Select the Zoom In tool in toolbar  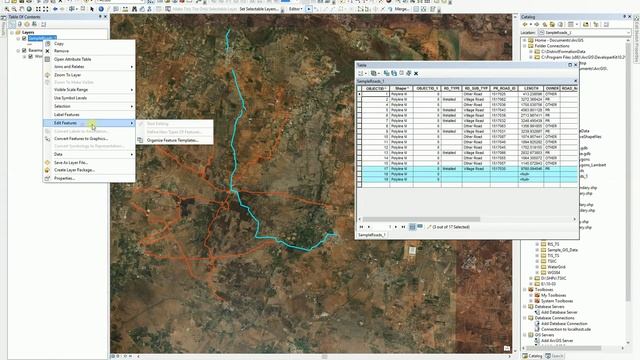point(7,9)
